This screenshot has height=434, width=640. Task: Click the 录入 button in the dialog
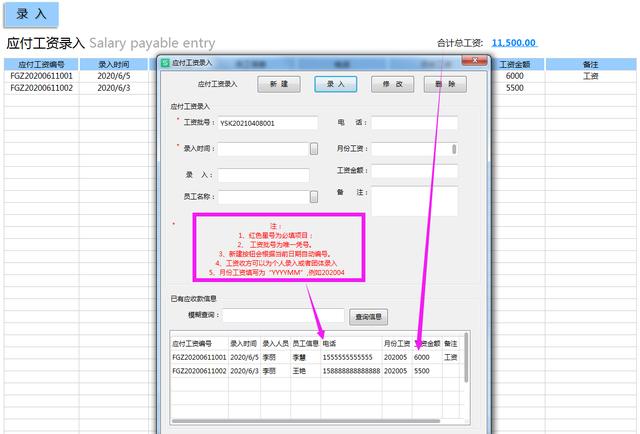tap(336, 84)
